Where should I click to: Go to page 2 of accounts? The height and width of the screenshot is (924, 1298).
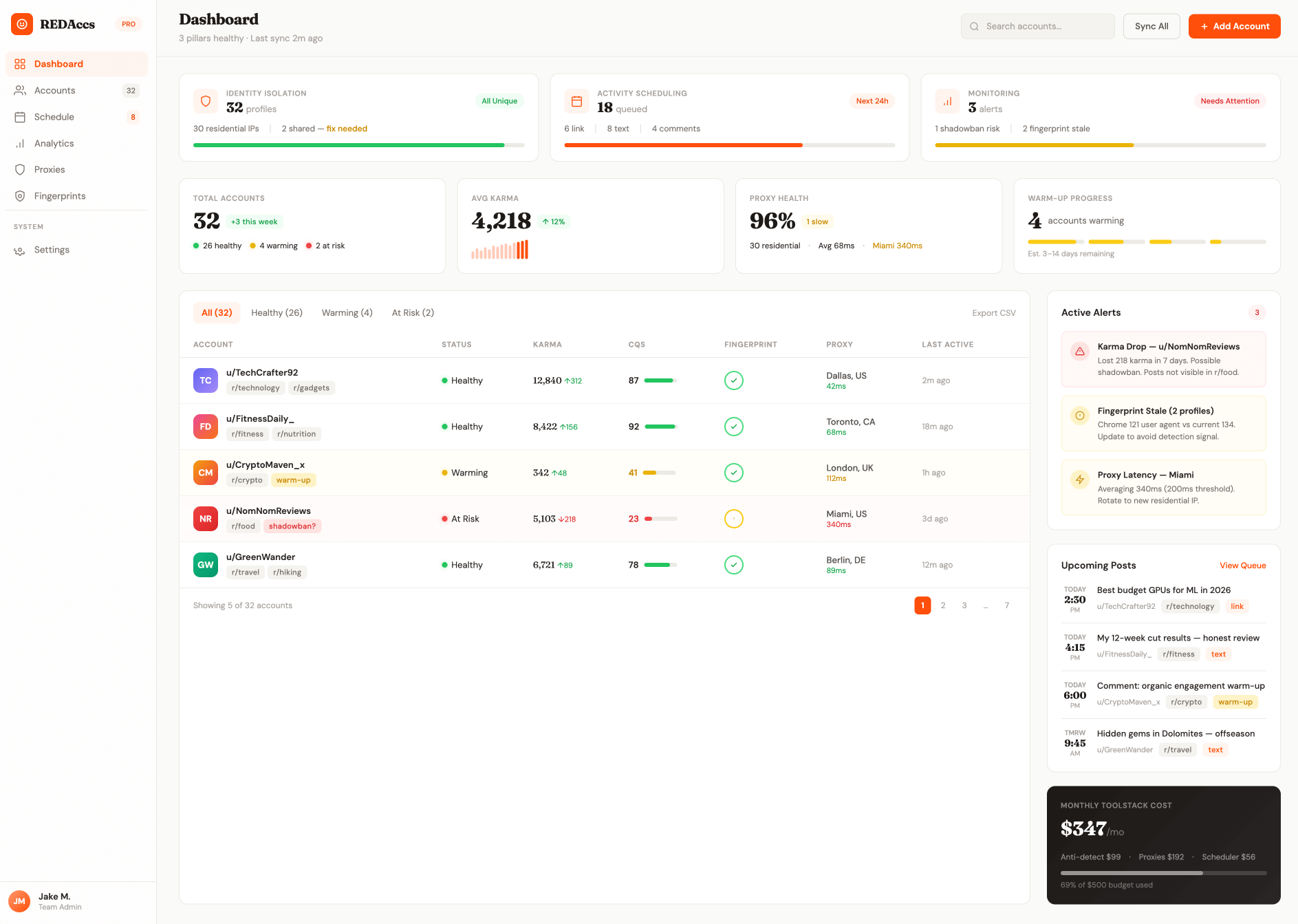942,605
